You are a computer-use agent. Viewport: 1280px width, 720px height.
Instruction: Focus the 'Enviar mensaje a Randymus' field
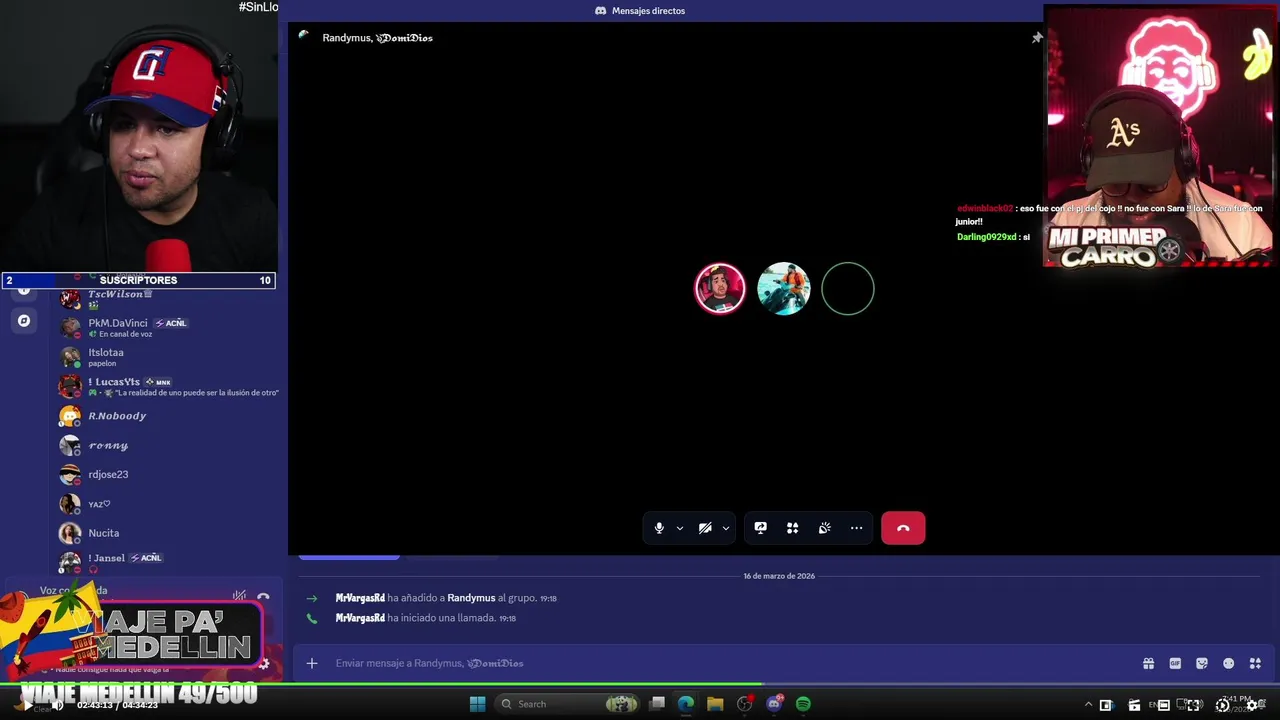735,663
